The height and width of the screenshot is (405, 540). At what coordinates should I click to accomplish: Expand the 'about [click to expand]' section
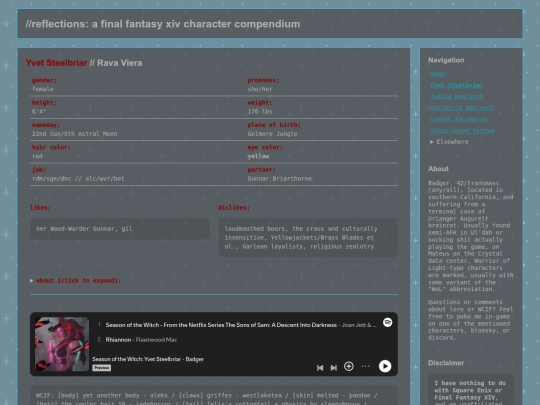pos(75,281)
